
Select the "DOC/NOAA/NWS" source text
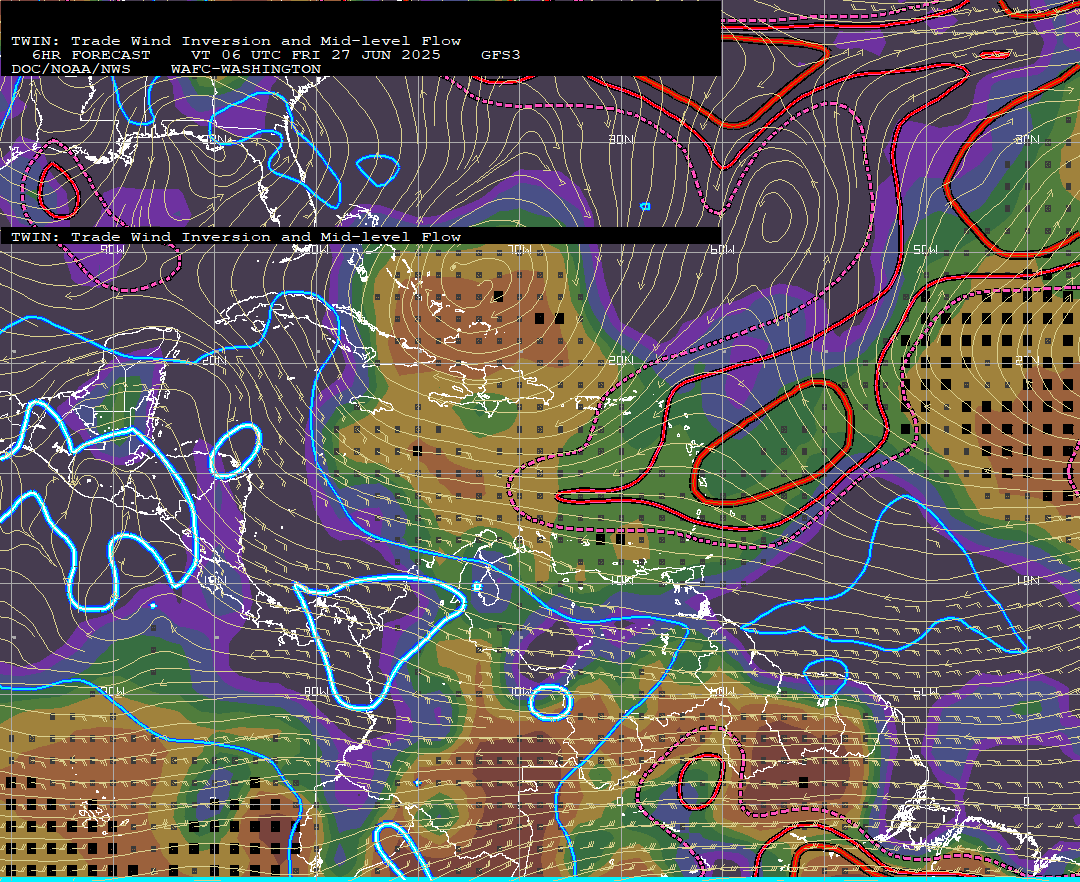tap(71, 70)
